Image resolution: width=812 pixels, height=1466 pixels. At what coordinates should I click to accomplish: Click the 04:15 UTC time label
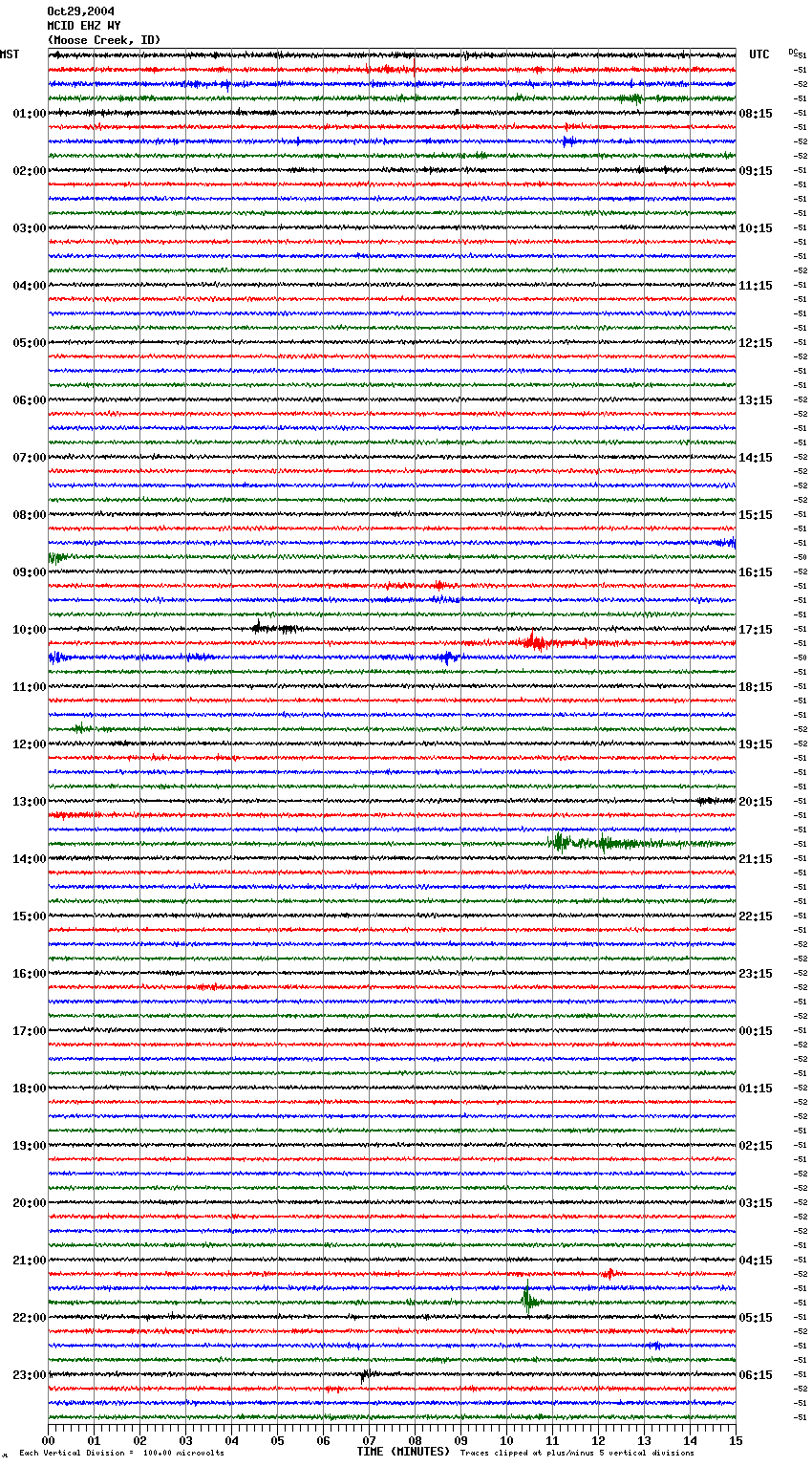pos(756,1261)
